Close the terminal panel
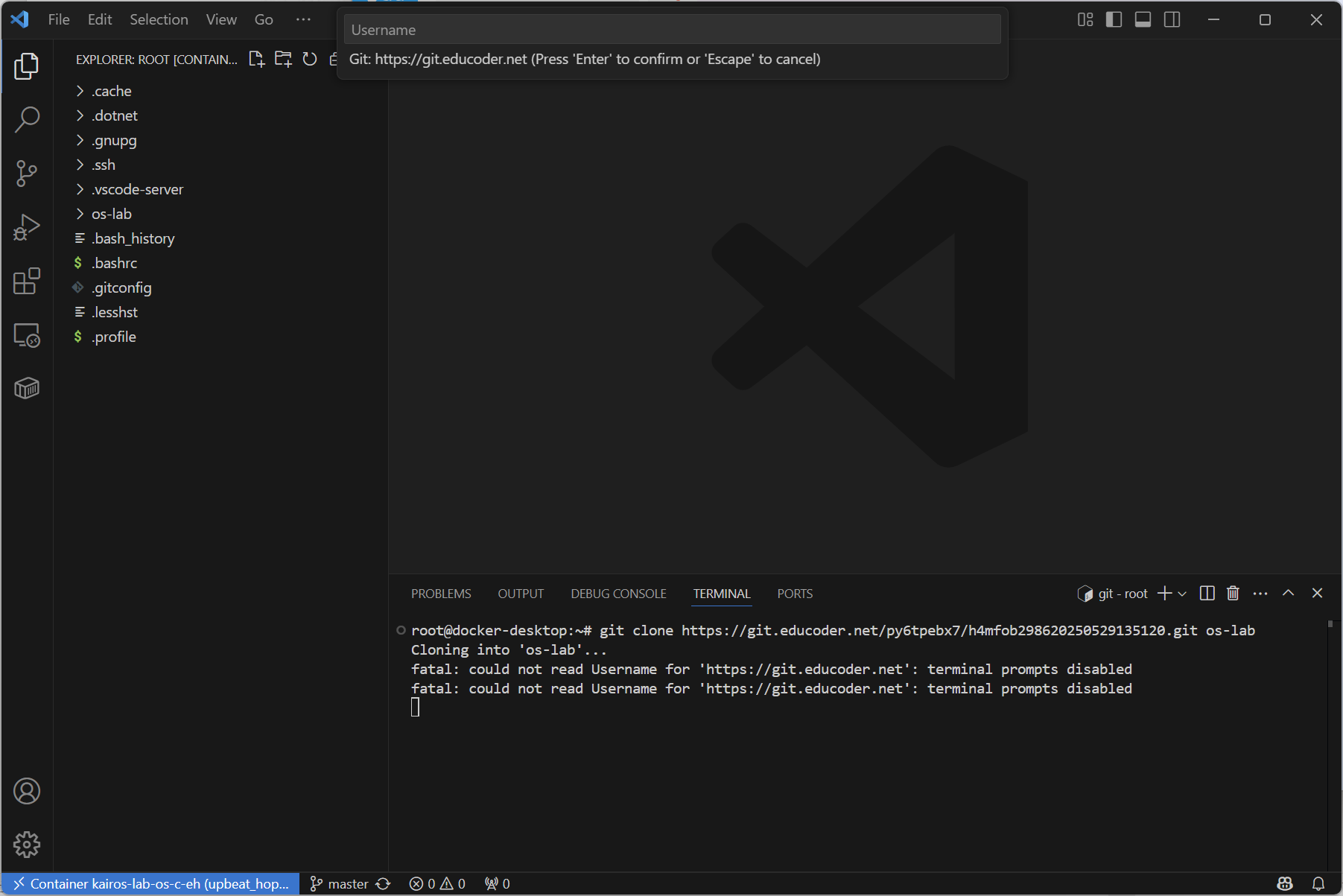Image resolution: width=1343 pixels, height=896 pixels. pyautogui.click(x=1317, y=593)
